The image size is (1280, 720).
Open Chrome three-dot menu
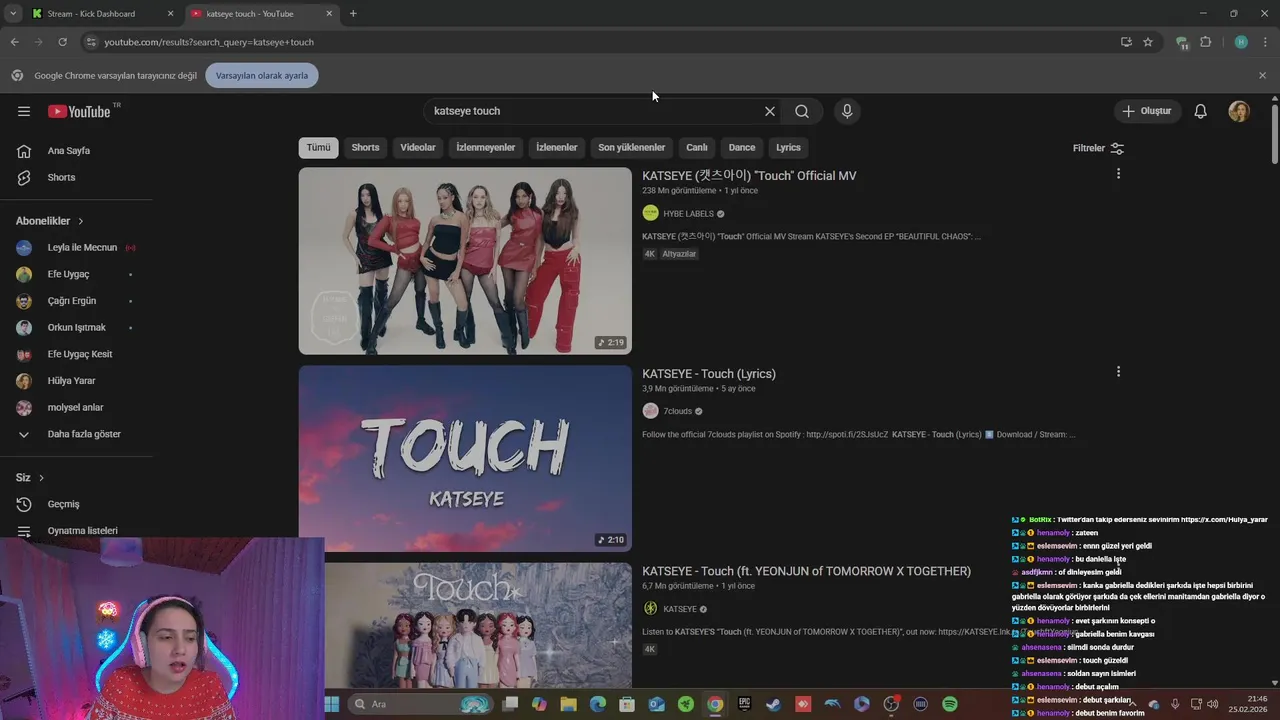coord(1265,42)
